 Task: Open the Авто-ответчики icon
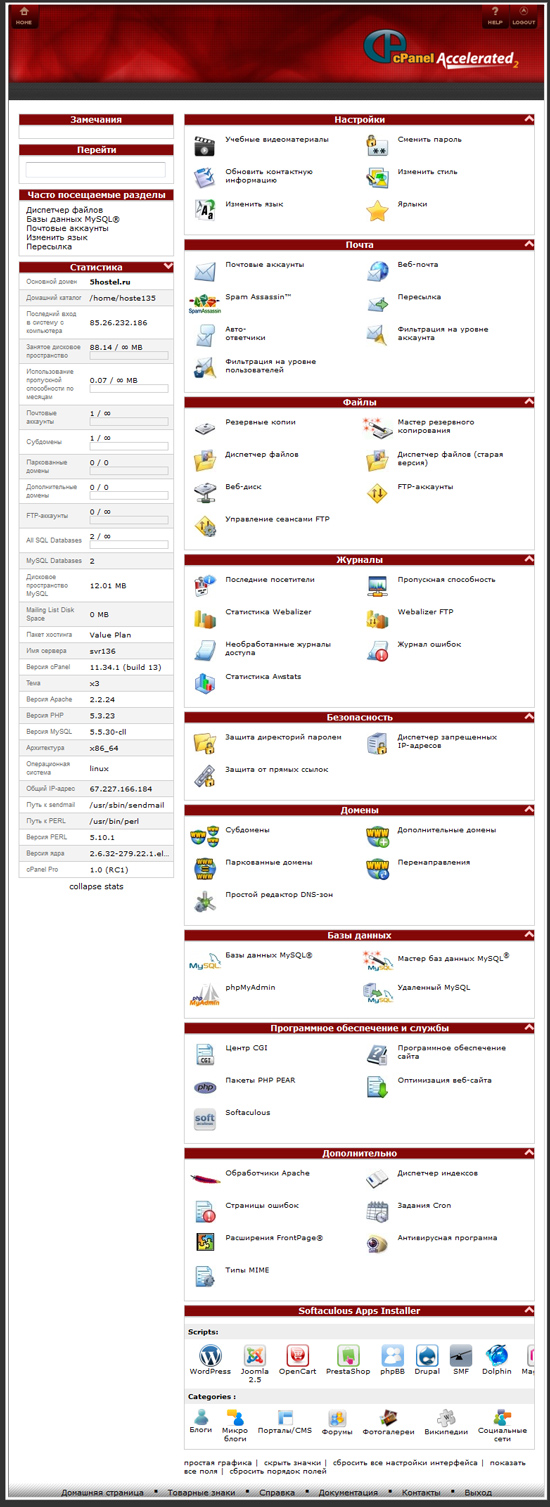(x=205, y=336)
